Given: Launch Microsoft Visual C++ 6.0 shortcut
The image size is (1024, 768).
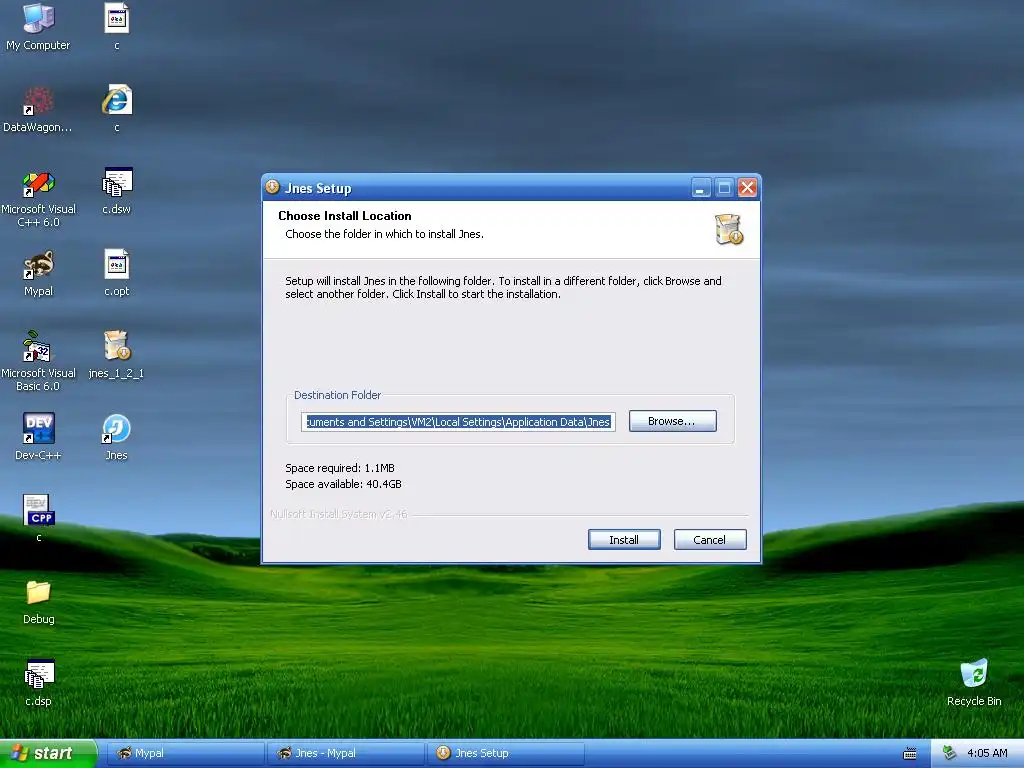Looking at the screenshot, I should pos(38,198).
